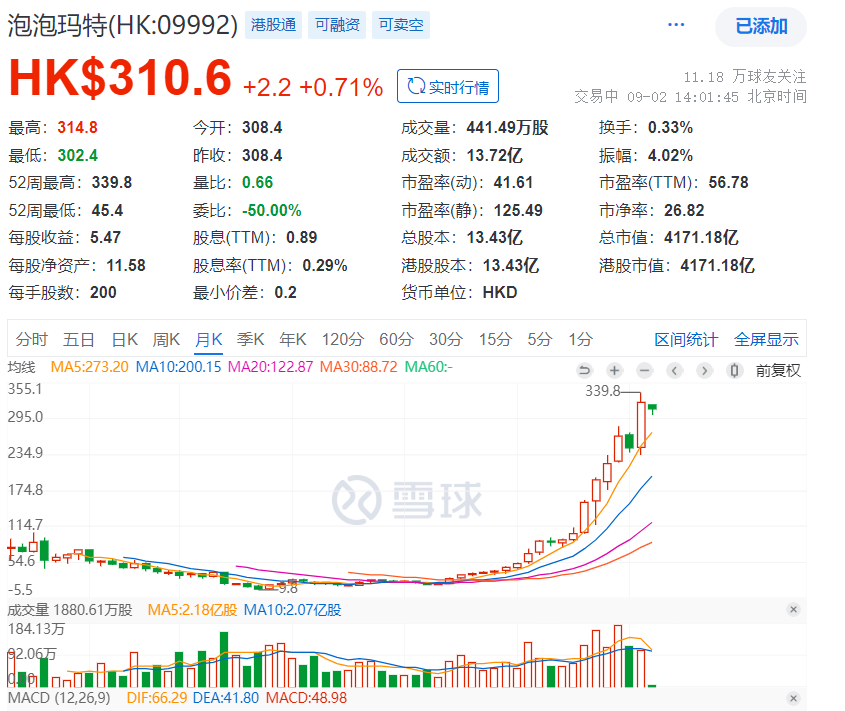845x711 pixels.
Task: Click the DIF:66.29 indicator value
Action: [x=157, y=698]
